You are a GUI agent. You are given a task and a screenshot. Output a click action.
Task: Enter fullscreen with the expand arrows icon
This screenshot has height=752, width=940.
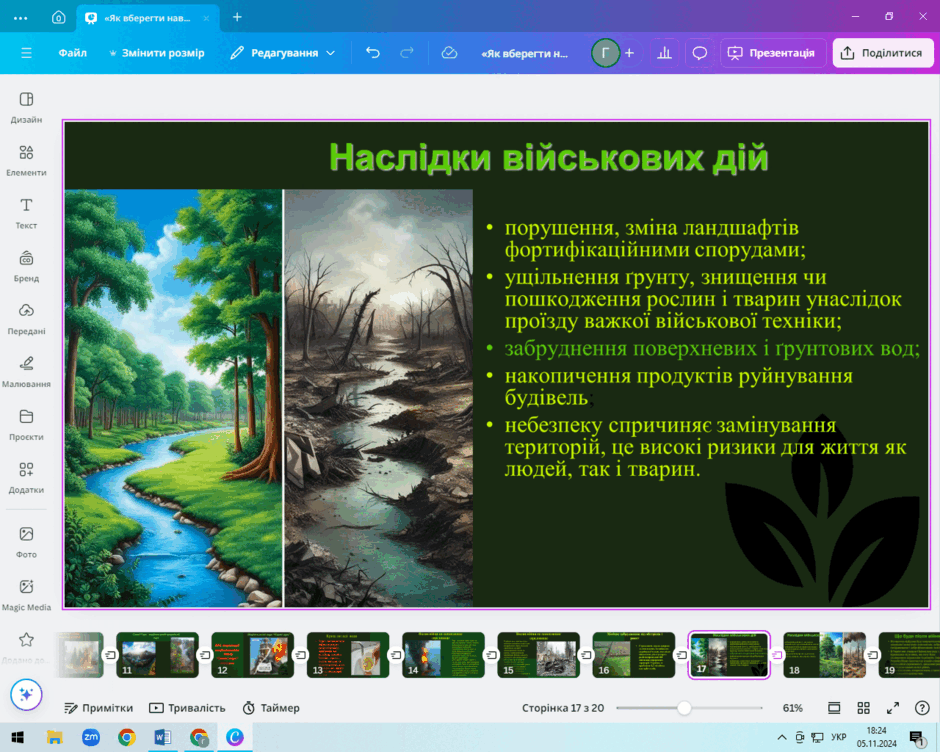[x=893, y=708]
